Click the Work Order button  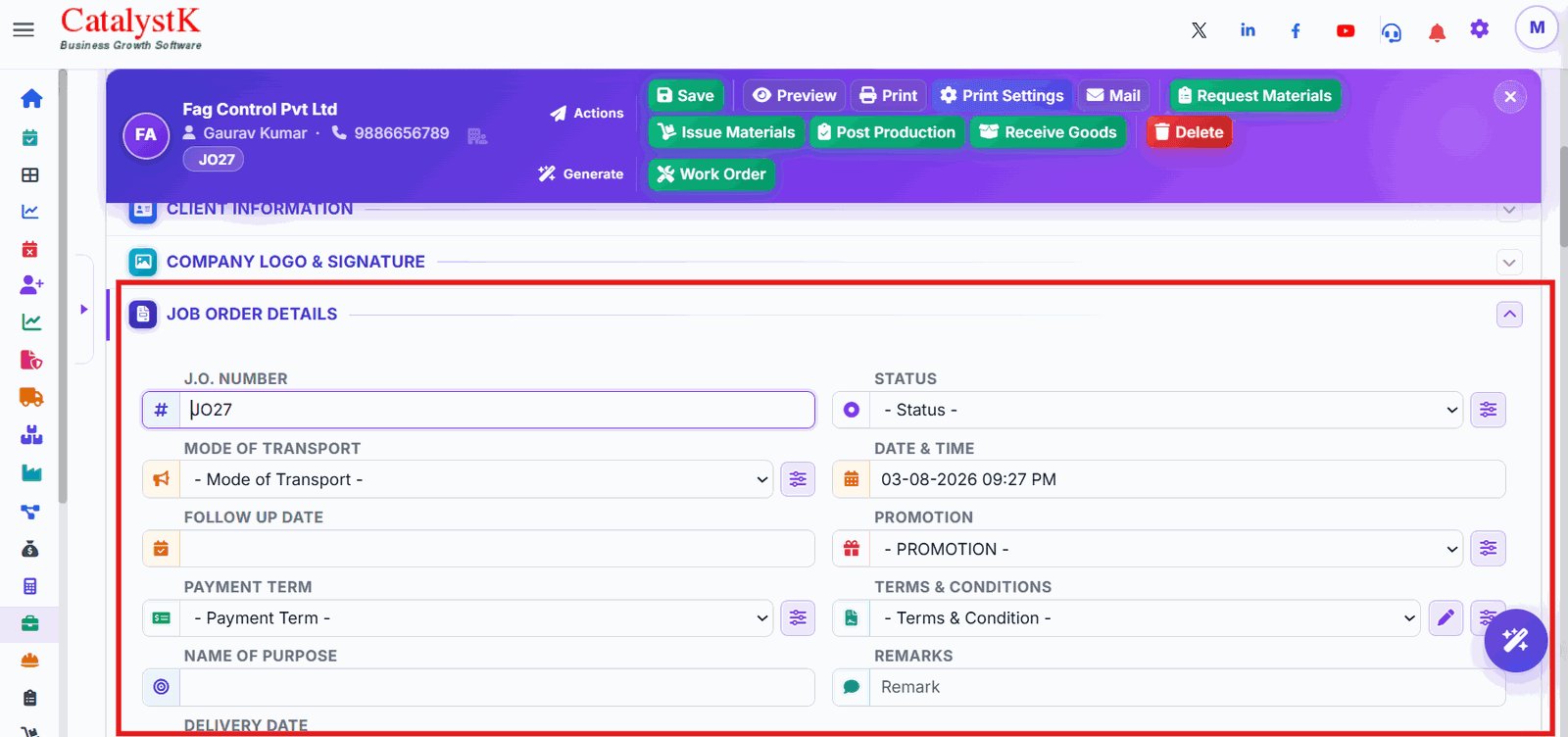pos(711,174)
